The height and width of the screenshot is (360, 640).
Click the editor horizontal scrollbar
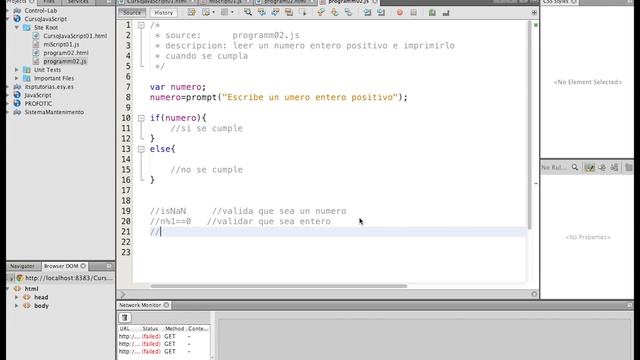(278, 286)
